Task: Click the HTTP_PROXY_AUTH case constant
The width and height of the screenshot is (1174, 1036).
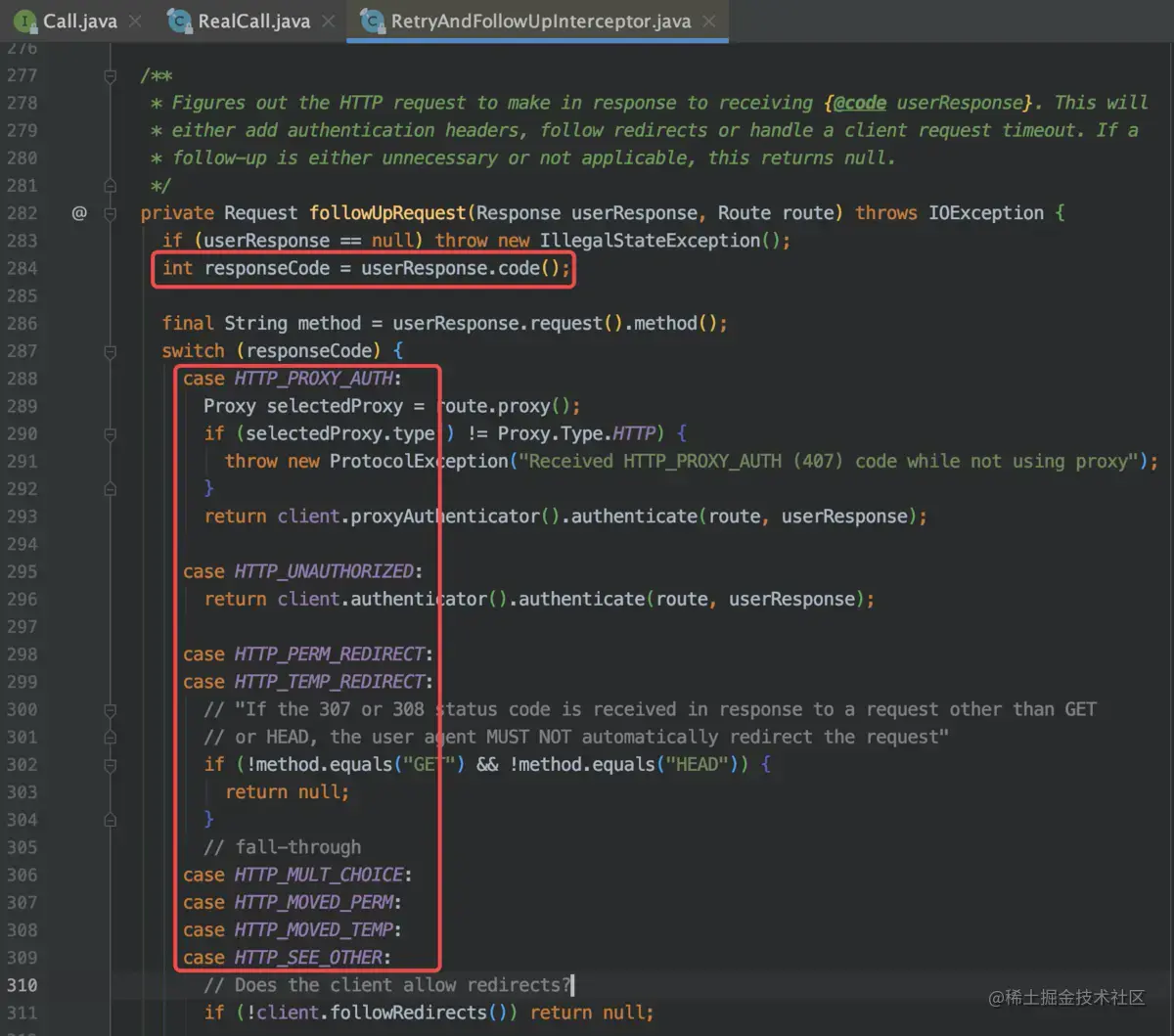Action: tap(313, 379)
